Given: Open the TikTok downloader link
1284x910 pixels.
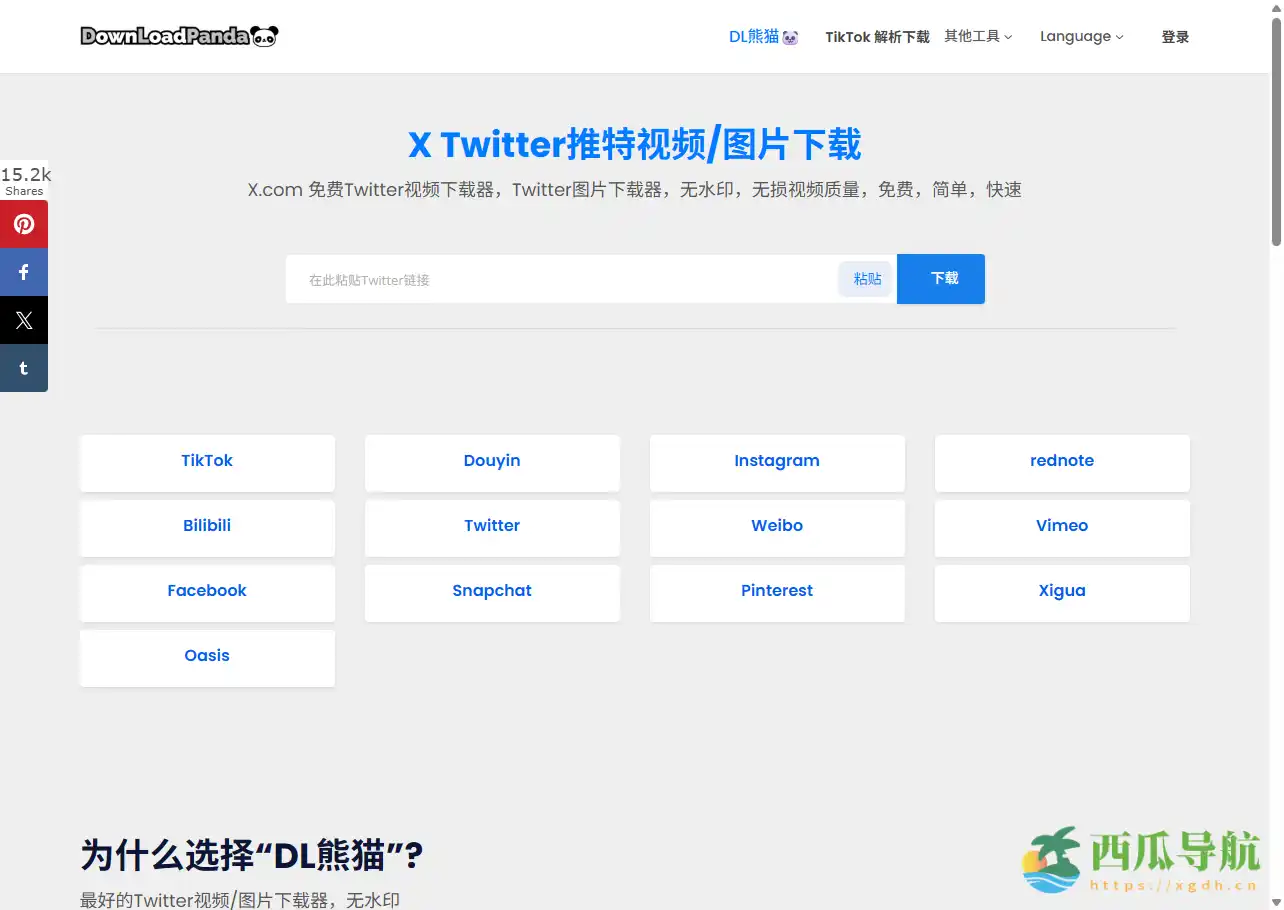Looking at the screenshot, I should tap(207, 461).
